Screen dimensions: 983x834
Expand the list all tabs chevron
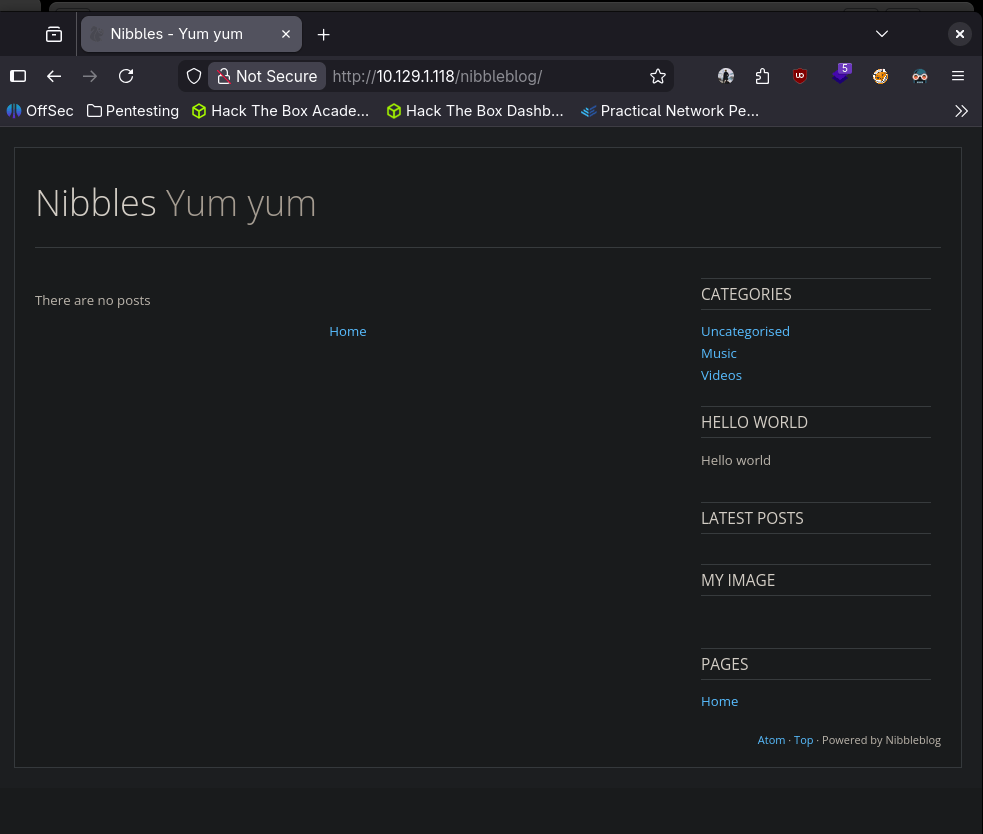[x=882, y=34]
